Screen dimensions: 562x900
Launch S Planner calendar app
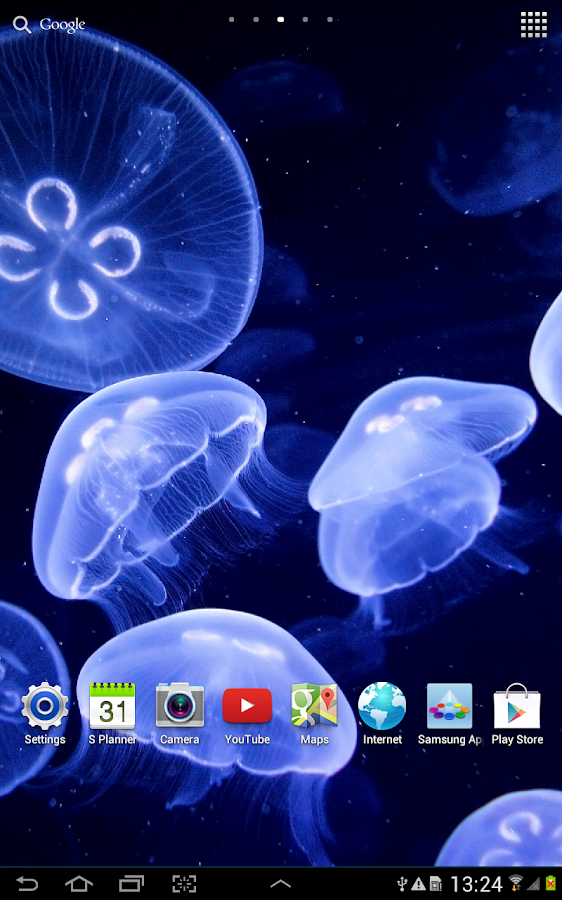(x=112, y=713)
